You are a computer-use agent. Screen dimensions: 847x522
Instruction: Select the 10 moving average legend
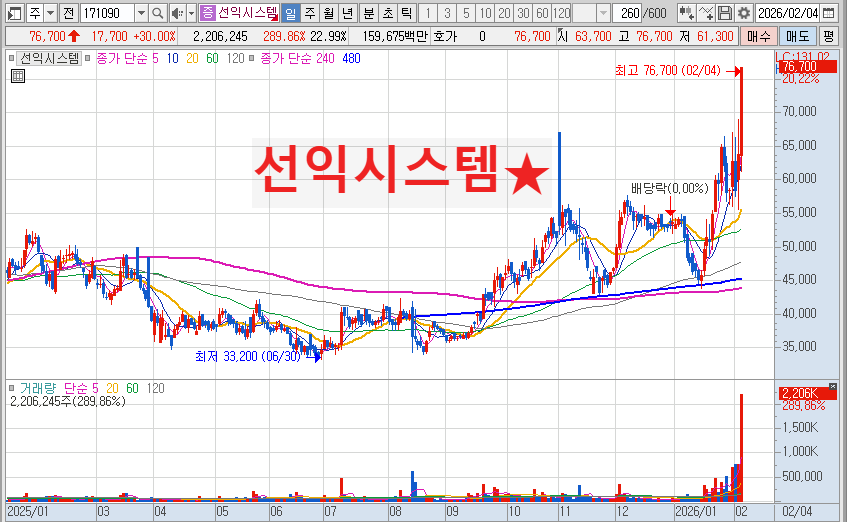(x=172, y=58)
